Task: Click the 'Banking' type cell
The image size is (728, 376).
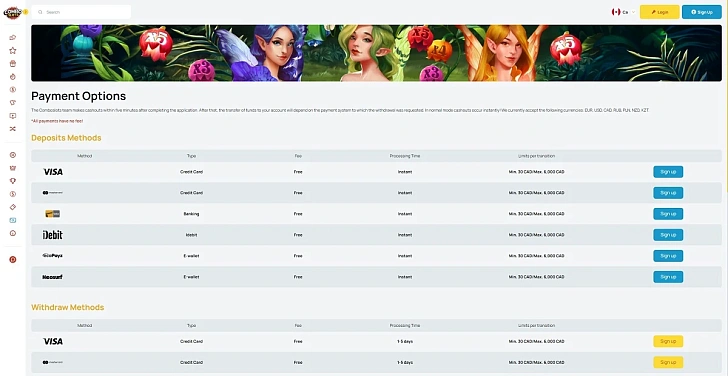Action: (191, 214)
